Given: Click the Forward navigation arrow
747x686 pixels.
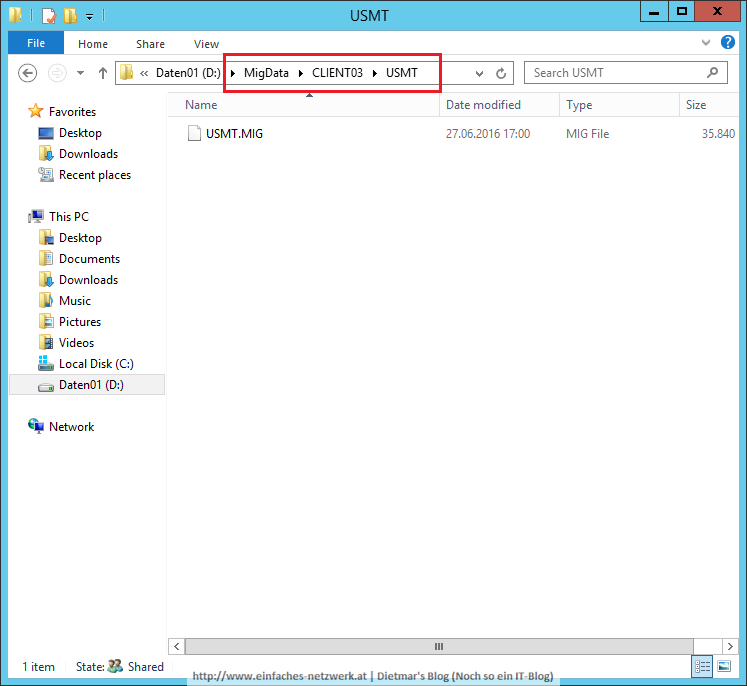Looking at the screenshot, I should click(57, 73).
